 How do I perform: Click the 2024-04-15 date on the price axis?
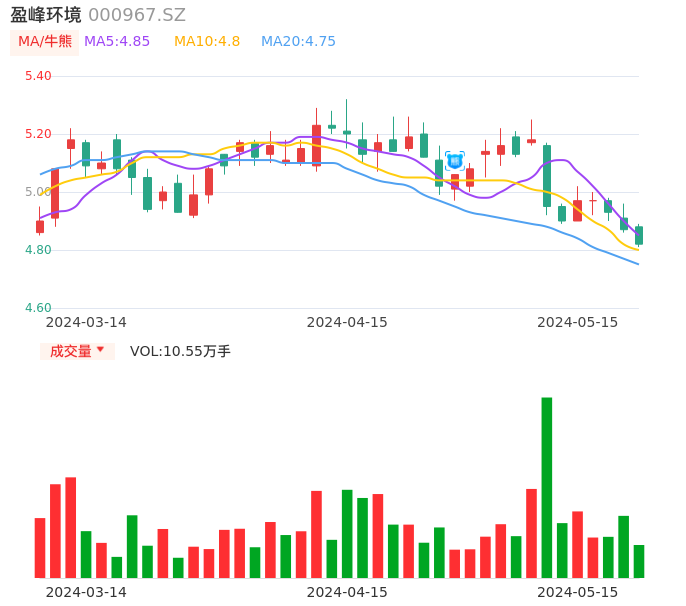pyautogui.click(x=347, y=322)
